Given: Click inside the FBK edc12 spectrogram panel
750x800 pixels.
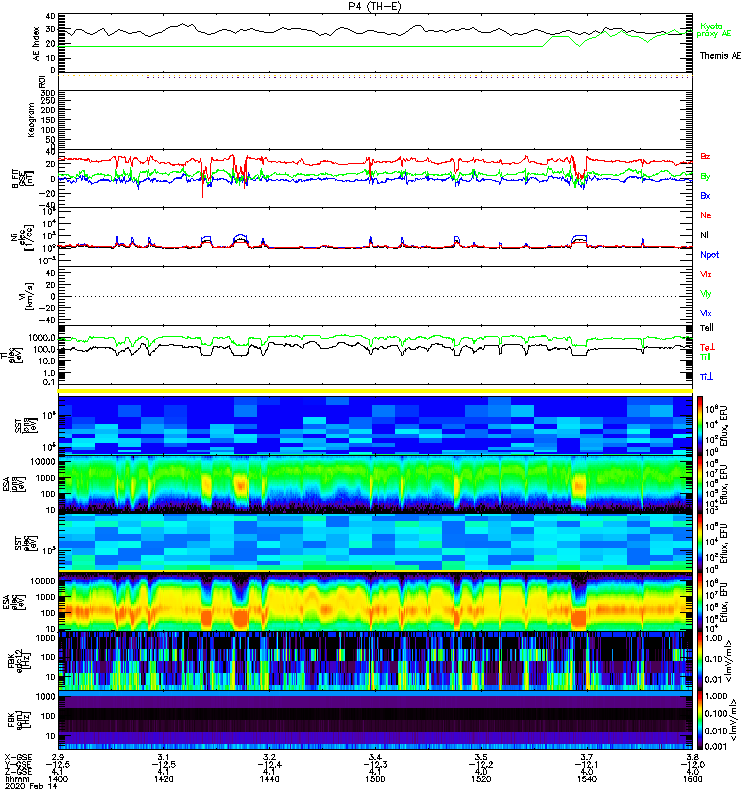Looking at the screenshot, I should (375, 661).
